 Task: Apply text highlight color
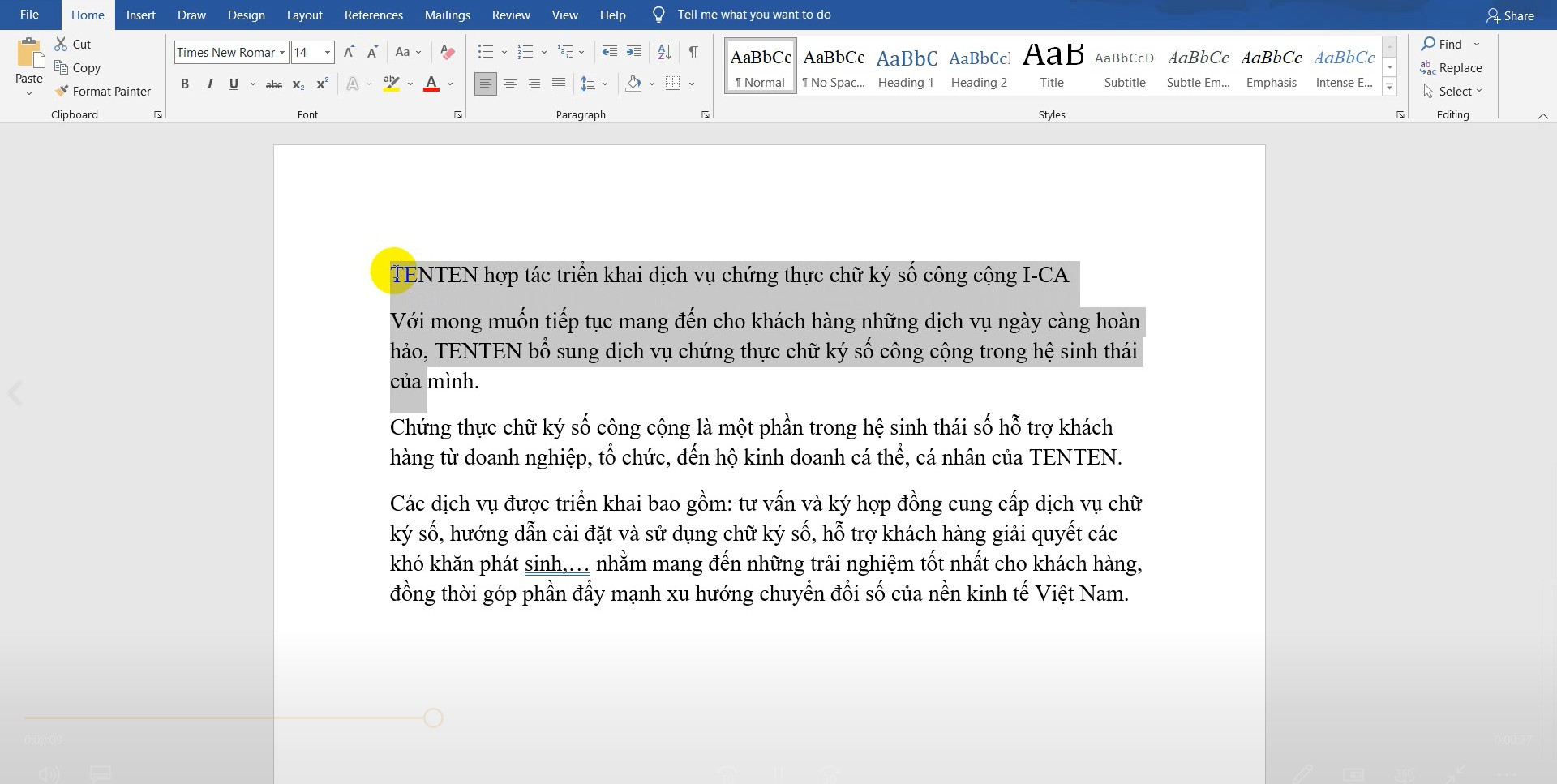[392, 84]
